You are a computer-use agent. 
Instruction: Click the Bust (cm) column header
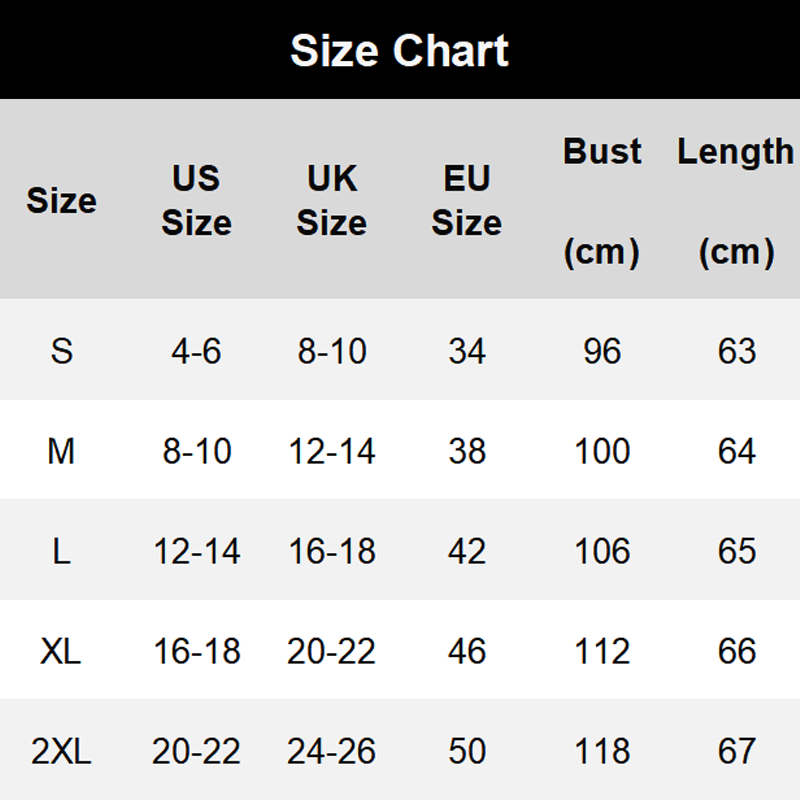click(x=602, y=200)
